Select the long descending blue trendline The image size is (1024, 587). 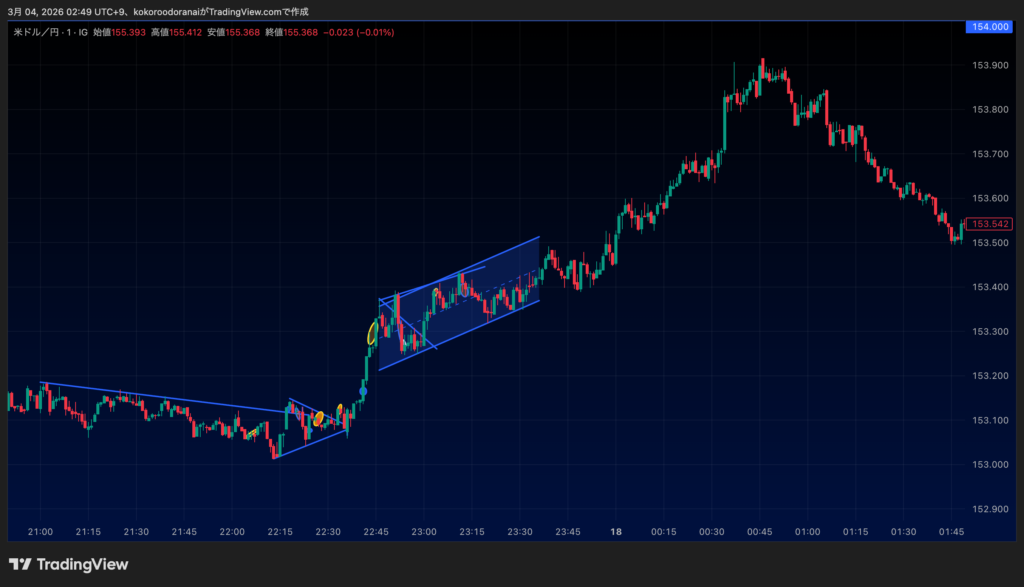(x=160, y=397)
